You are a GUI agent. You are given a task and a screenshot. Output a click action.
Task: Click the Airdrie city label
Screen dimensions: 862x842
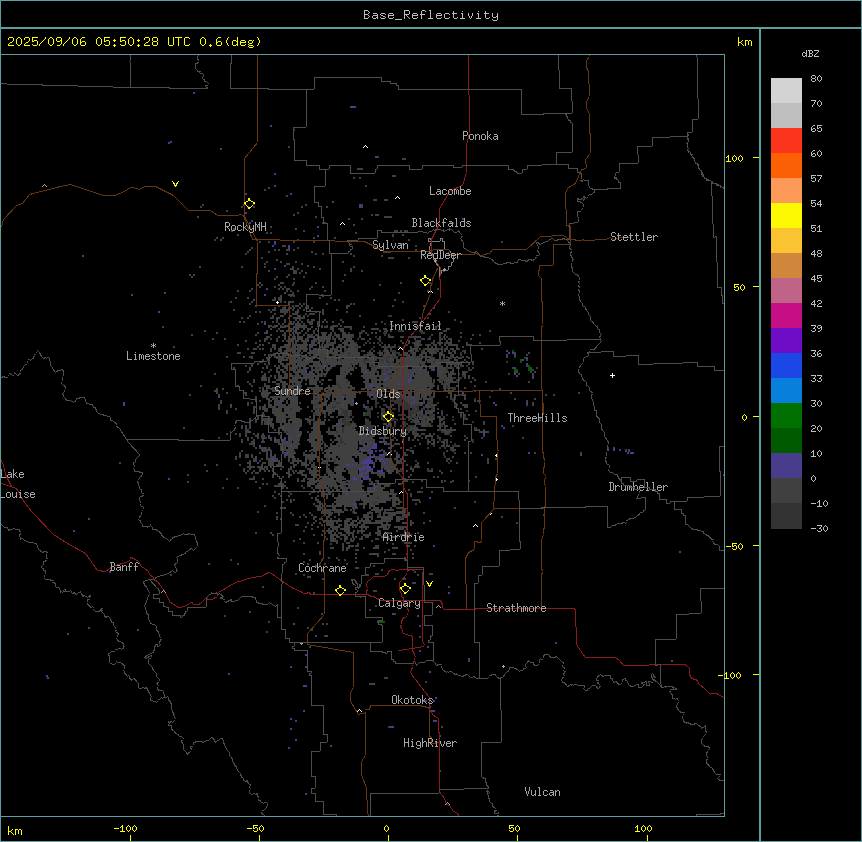point(404,537)
